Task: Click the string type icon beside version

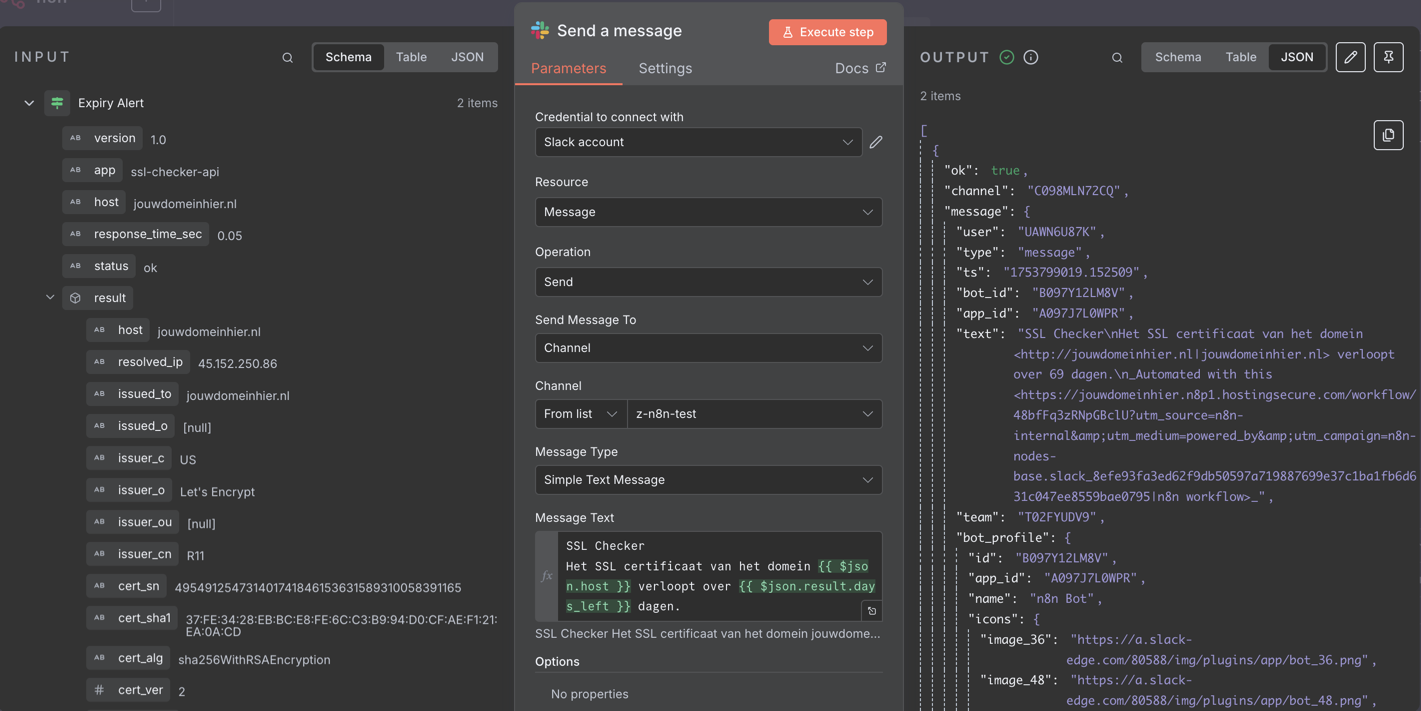Action: pos(76,138)
